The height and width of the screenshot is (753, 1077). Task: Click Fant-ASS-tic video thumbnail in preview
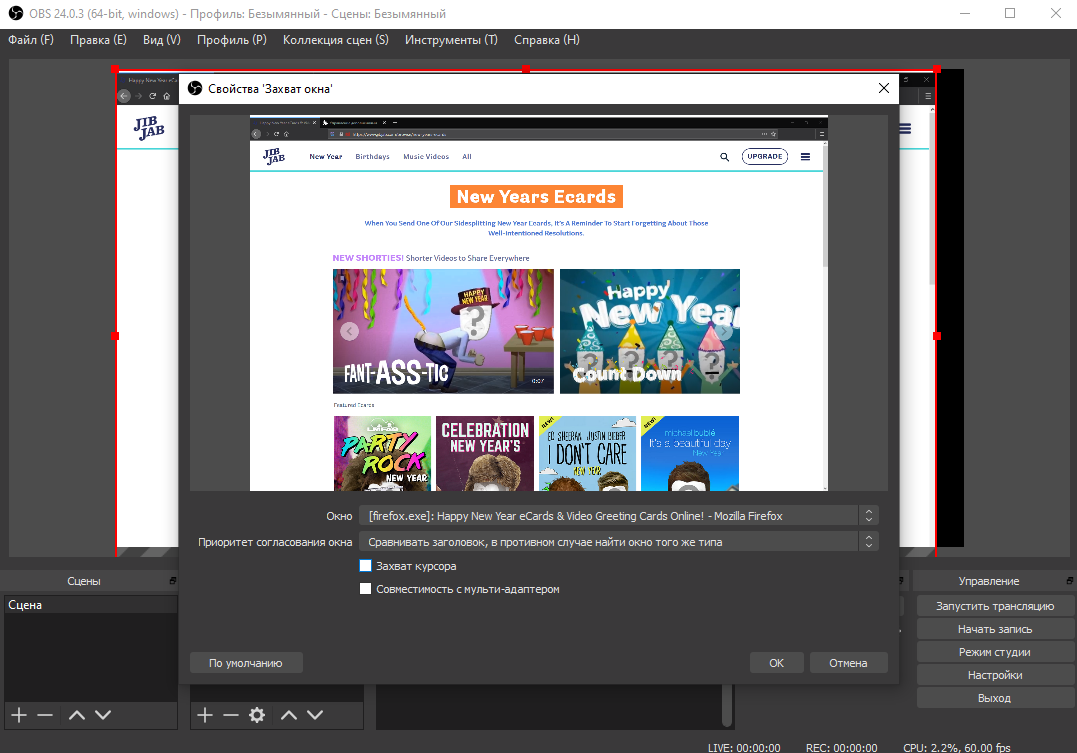(443, 331)
